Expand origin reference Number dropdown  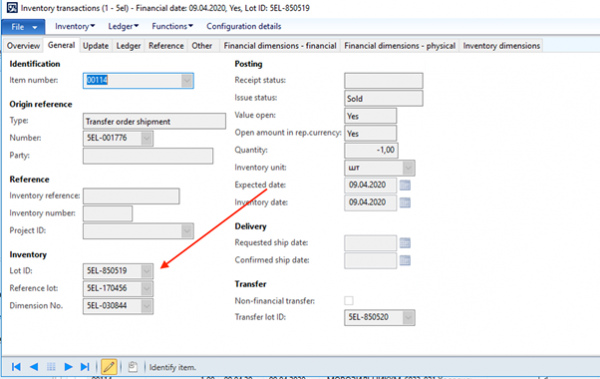(x=147, y=138)
